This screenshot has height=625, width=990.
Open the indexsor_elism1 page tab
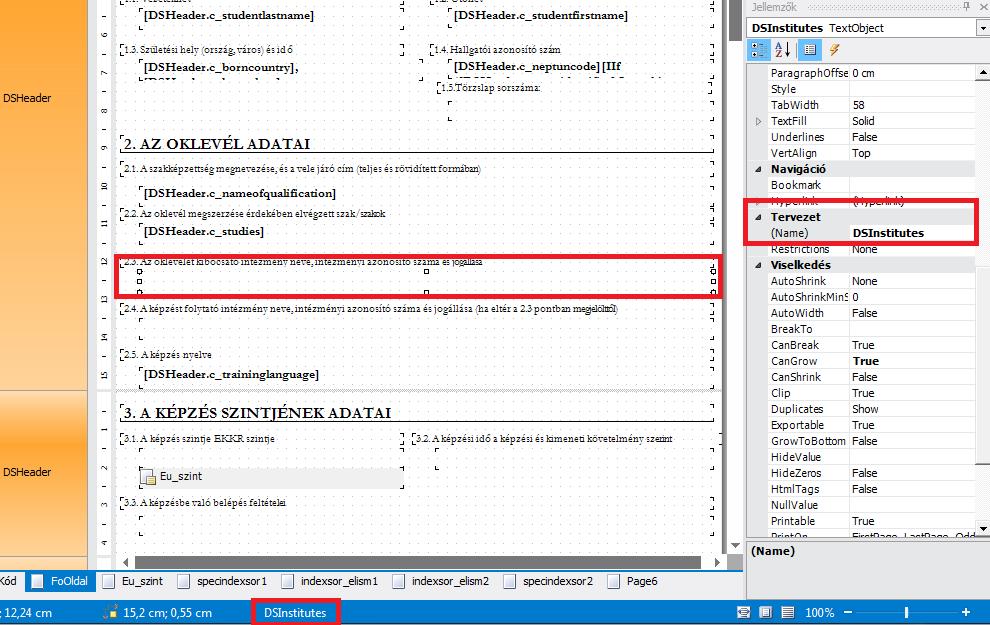point(330,581)
